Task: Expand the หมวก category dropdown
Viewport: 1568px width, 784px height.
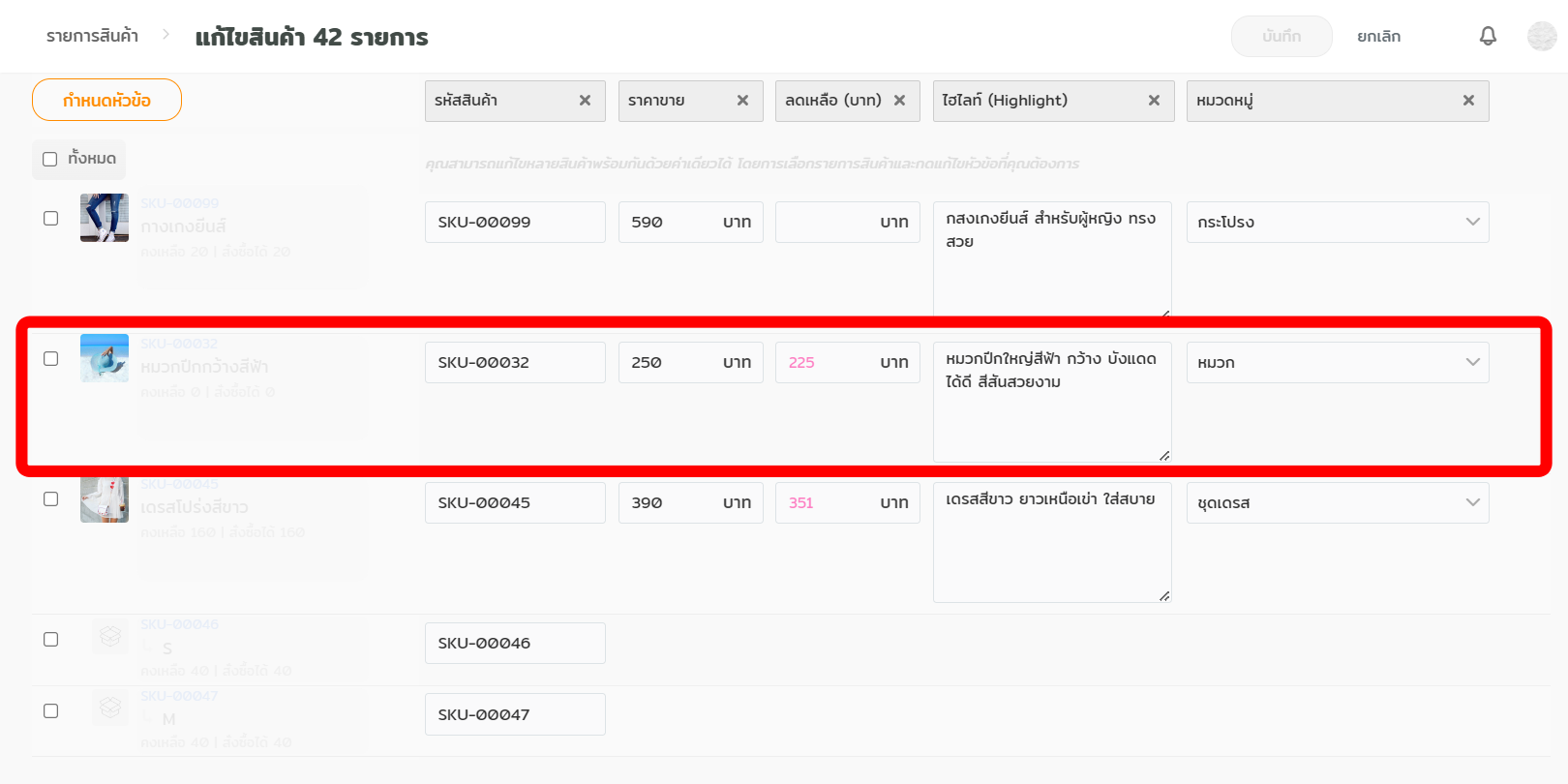Action: 1337,362
